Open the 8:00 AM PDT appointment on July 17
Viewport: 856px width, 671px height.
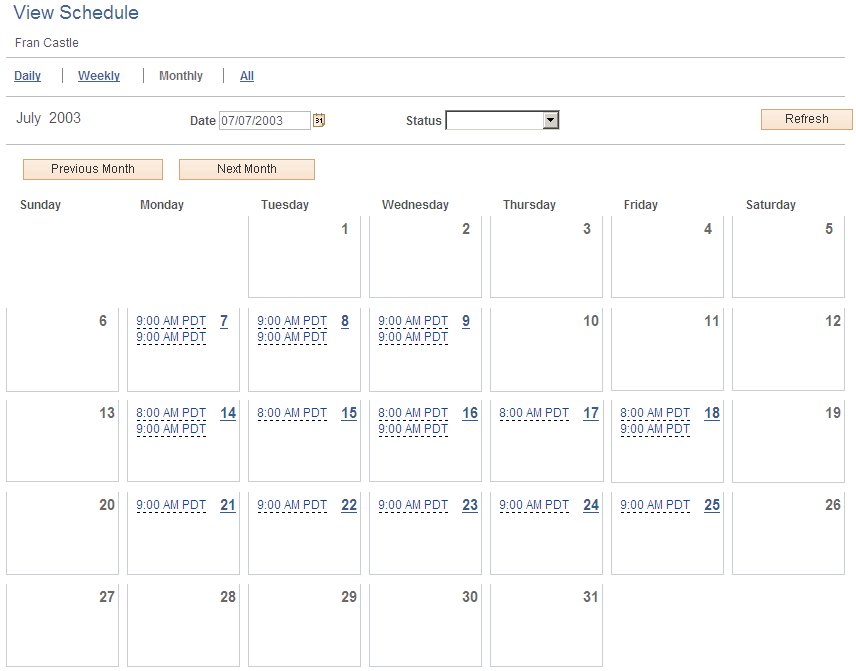[533, 413]
